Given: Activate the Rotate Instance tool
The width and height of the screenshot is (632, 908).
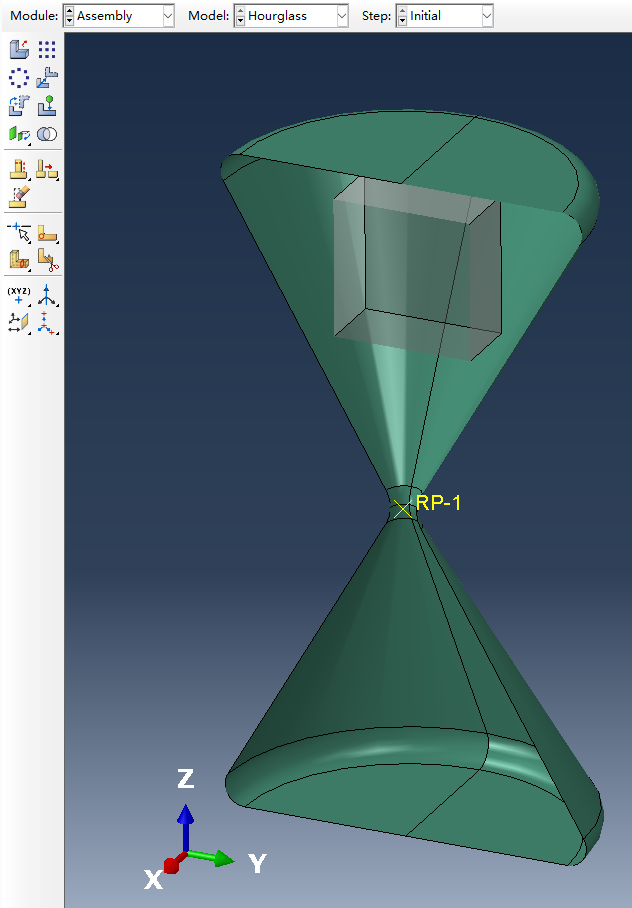Looking at the screenshot, I should pos(19,105).
